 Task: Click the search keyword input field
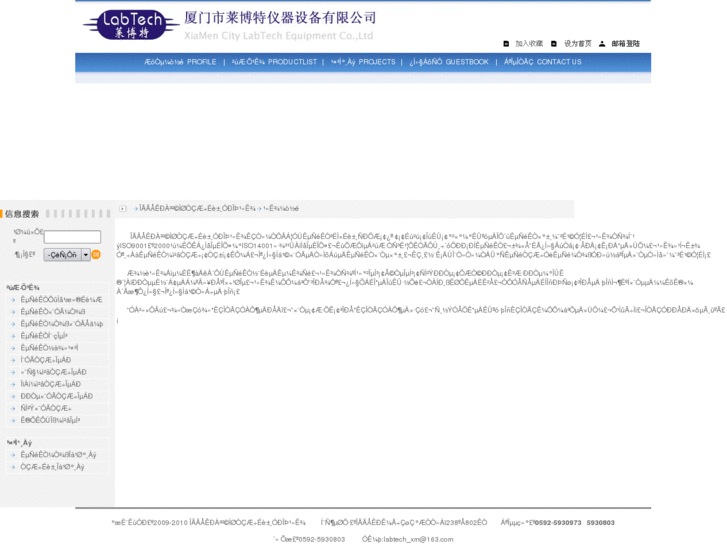(x=72, y=237)
